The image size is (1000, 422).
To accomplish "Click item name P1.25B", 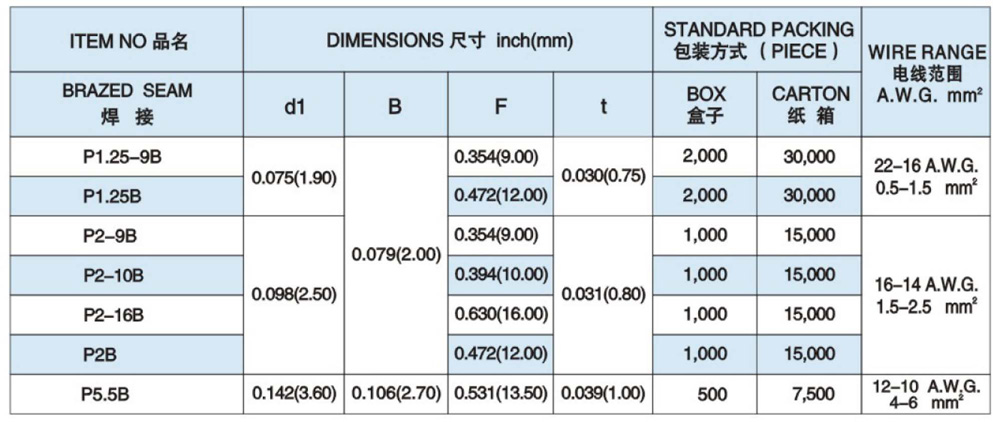I will 127,197.
